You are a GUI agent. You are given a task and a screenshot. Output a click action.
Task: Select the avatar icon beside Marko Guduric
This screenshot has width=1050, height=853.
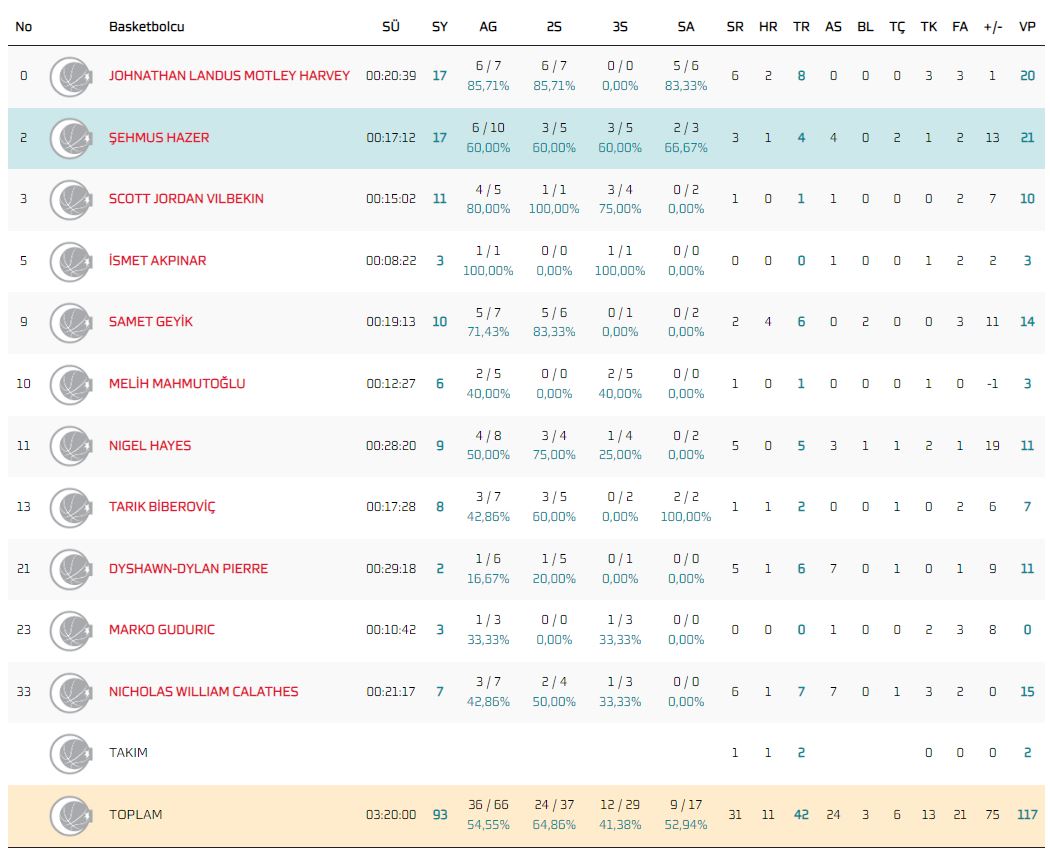[x=71, y=630]
